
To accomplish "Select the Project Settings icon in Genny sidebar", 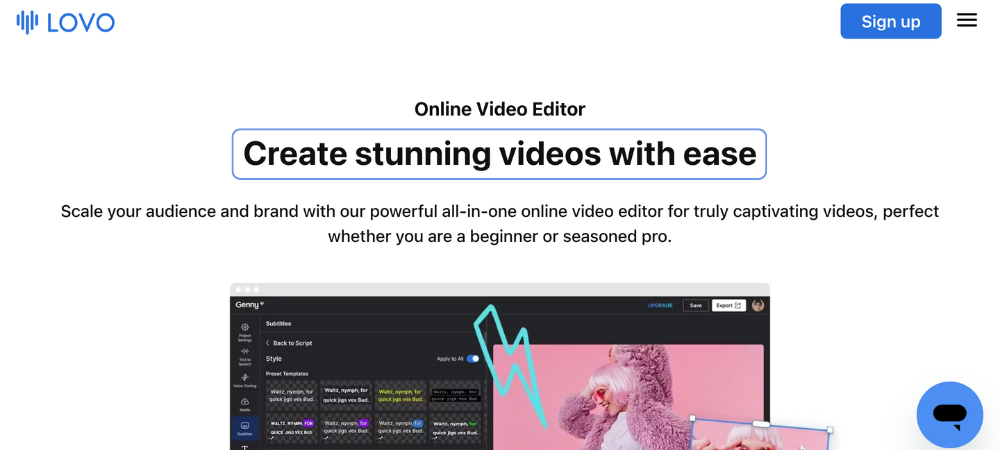I will [x=245, y=331].
